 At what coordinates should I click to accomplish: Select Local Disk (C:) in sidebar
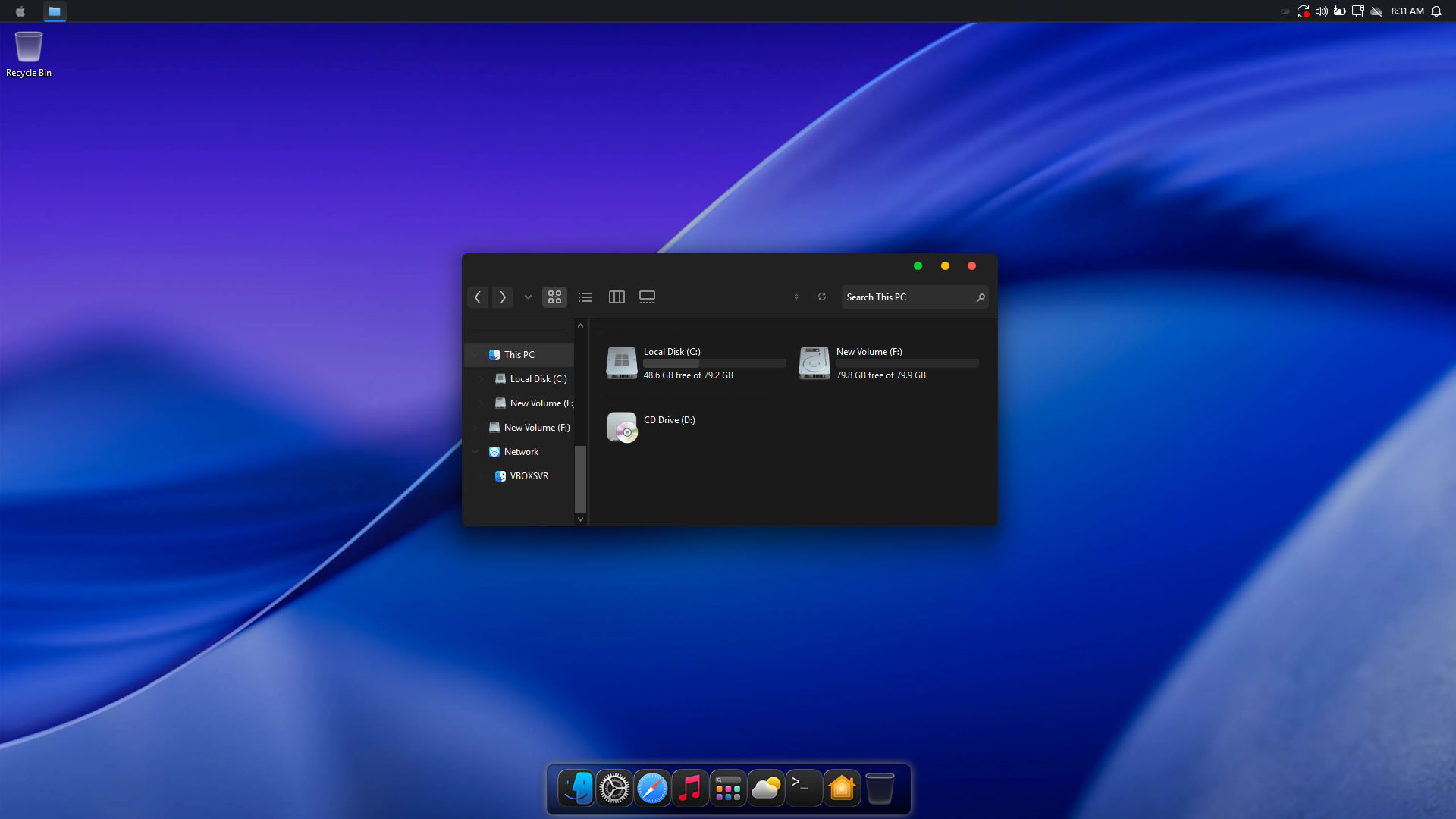point(538,379)
